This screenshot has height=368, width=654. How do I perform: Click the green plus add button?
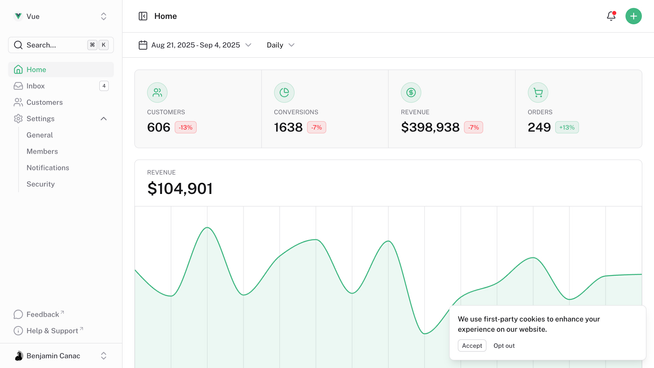tap(634, 16)
